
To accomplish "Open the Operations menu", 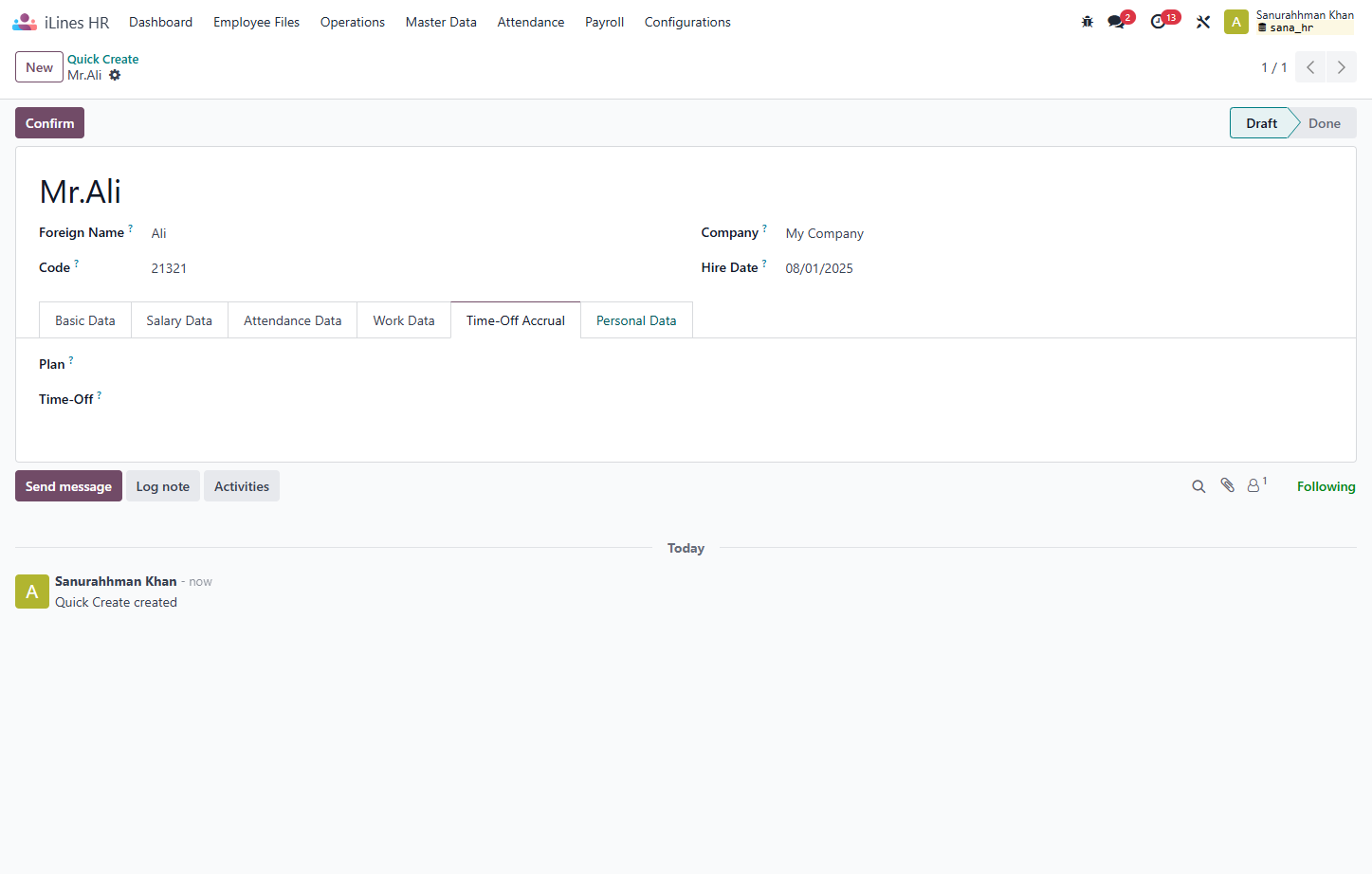I will pyautogui.click(x=353, y=22).
